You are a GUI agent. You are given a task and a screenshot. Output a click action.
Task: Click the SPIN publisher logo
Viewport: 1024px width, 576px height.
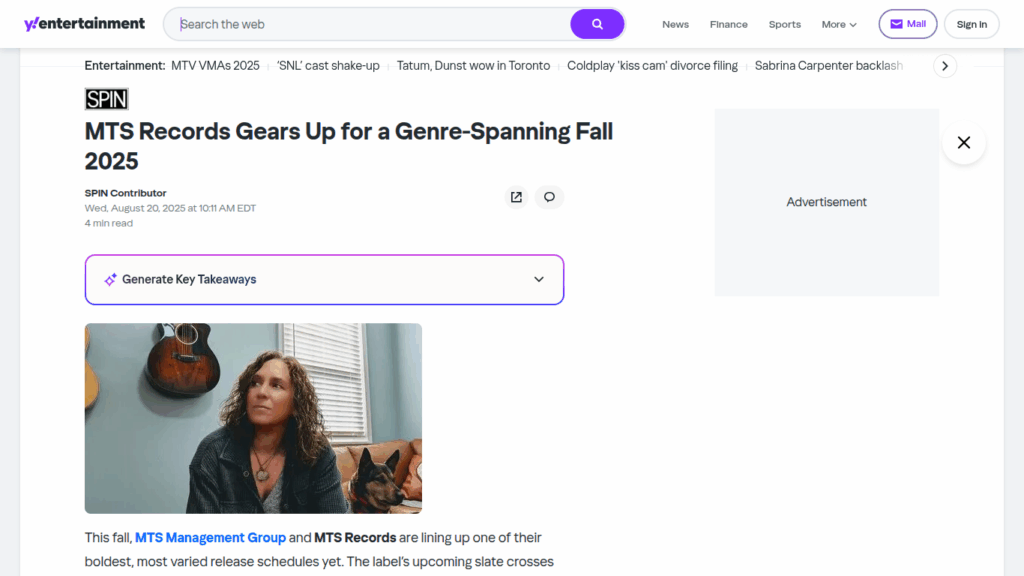(106, 99)
